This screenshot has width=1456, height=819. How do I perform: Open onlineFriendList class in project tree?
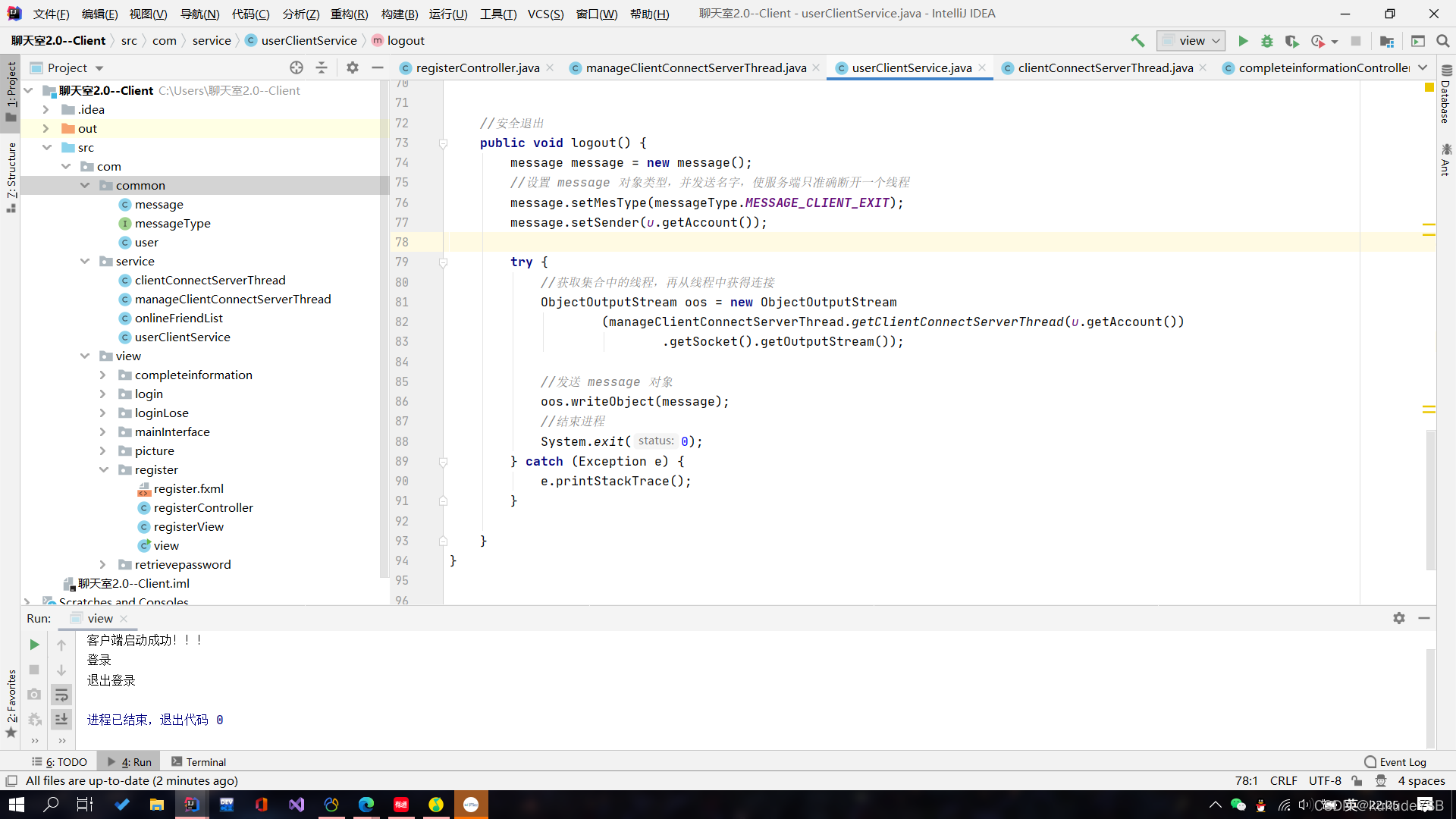click(x=179, y=318)
